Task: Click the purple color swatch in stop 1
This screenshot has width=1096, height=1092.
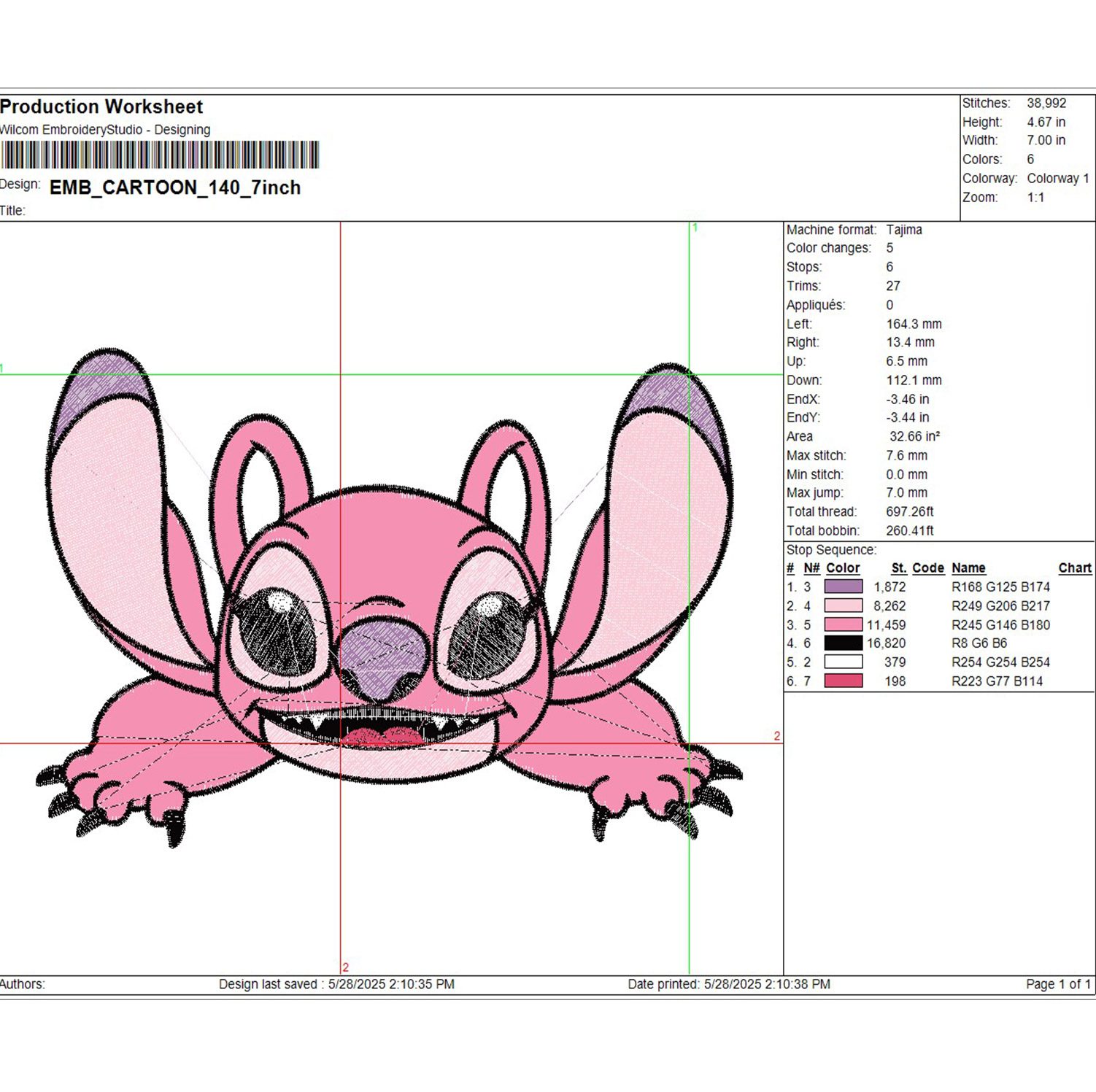Action: [x=844, y=586]
